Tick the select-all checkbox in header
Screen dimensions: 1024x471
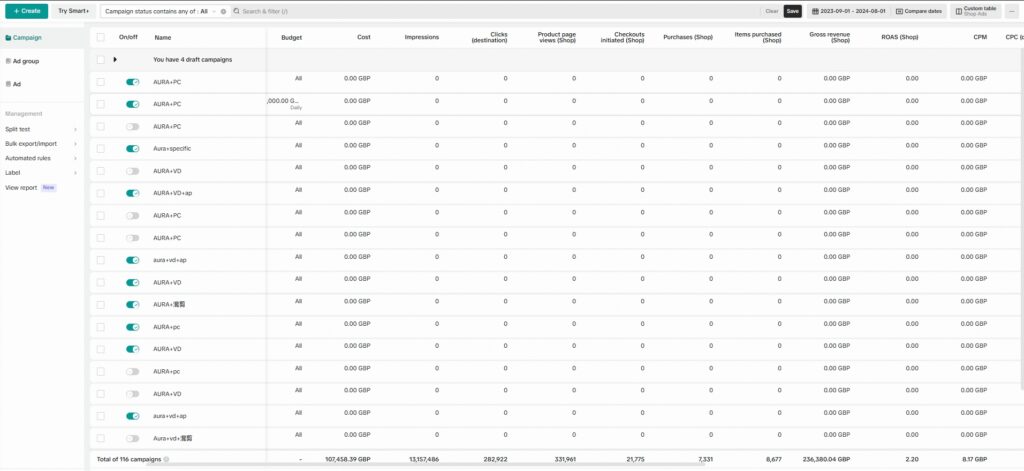(x=100, y=37)
